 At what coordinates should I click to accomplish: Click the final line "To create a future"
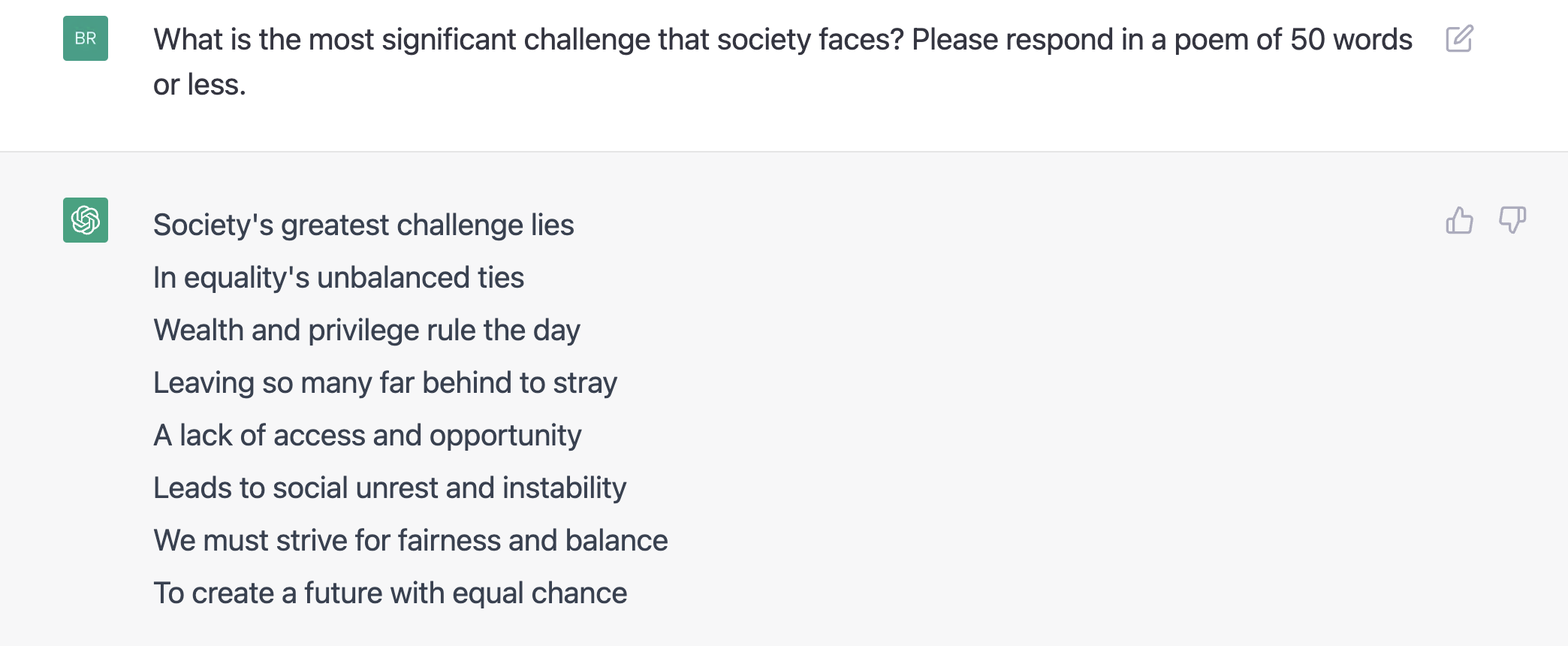[x=390, y=593]
